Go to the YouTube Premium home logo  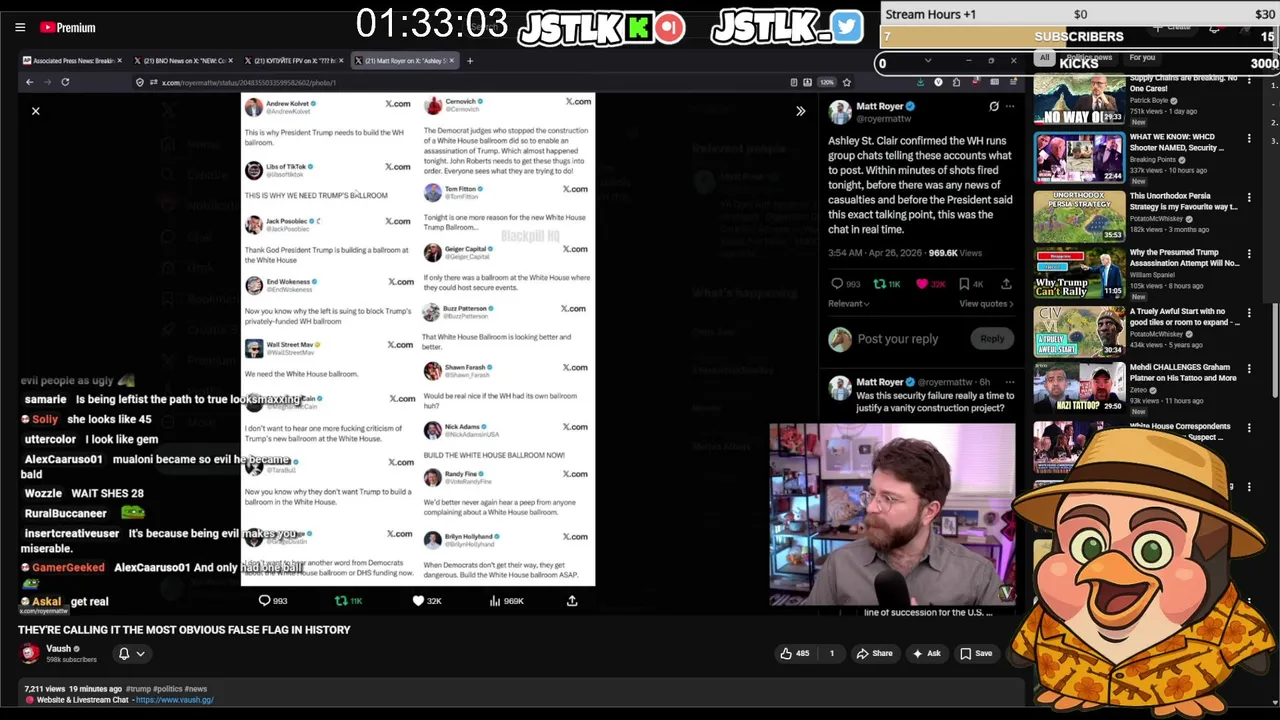coord(68,27)
